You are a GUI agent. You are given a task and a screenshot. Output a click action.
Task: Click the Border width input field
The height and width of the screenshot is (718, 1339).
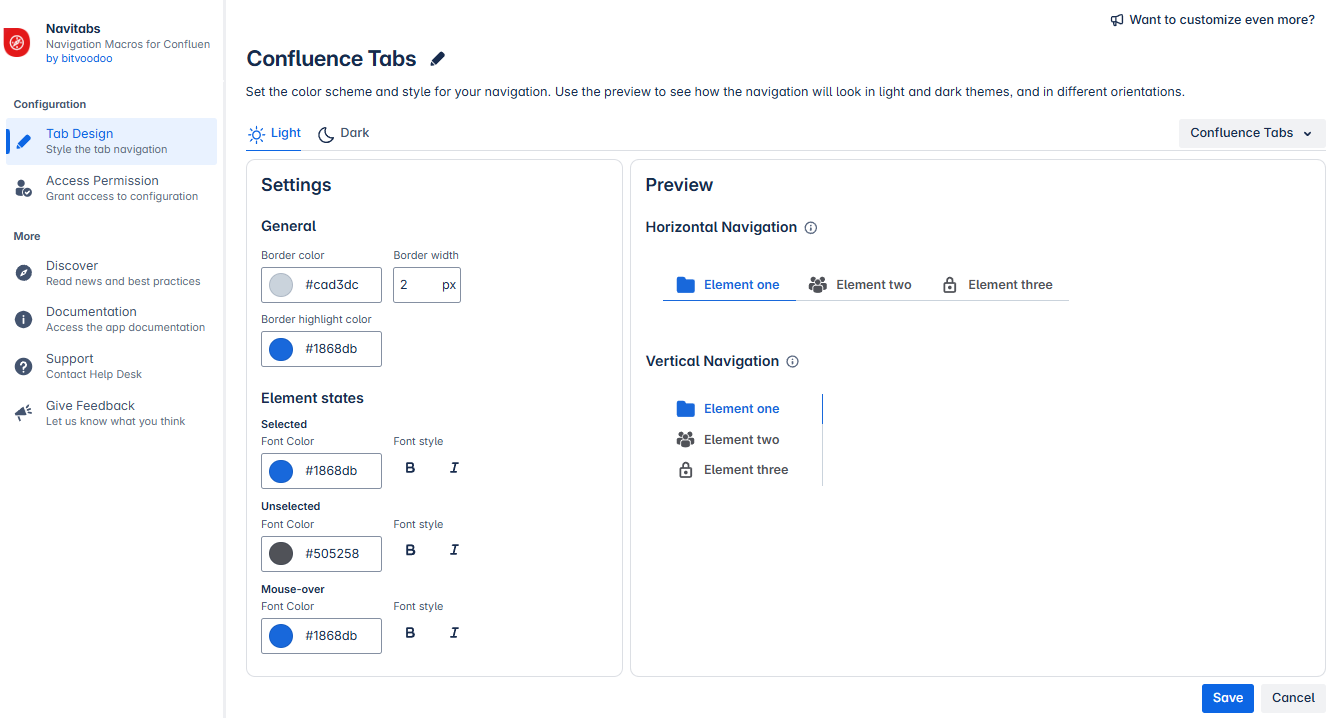(x=418, y=285)
